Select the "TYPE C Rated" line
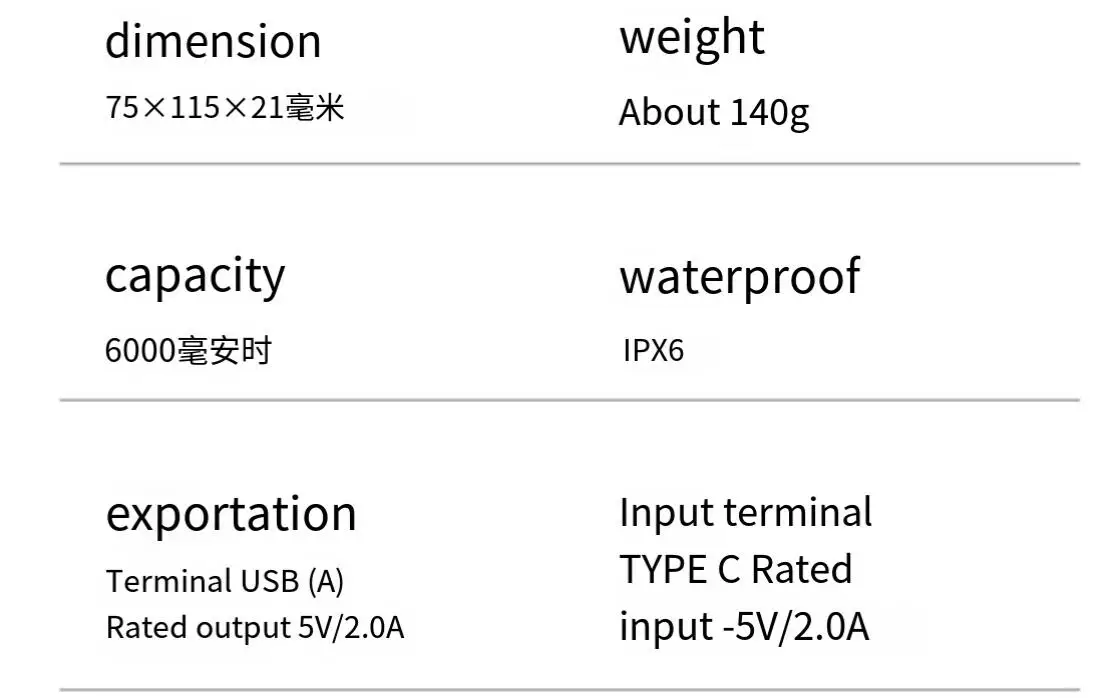This screenshot has width=1111, height=698. [735, 569]
